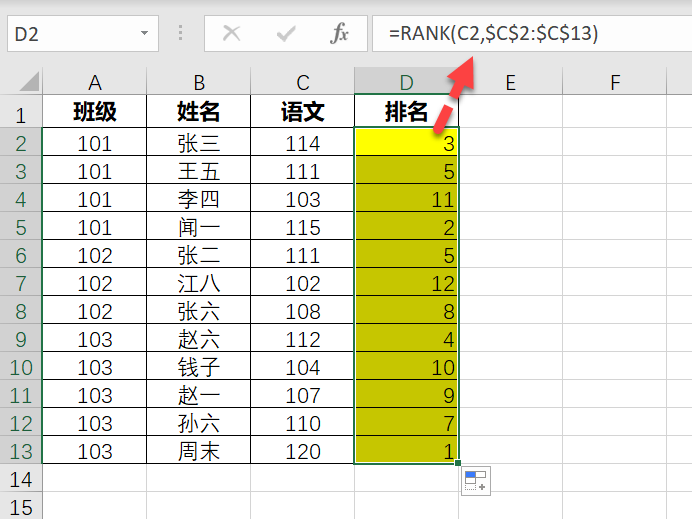Select column A header
This screenshot has height=519, width=692.
(94, 82)
